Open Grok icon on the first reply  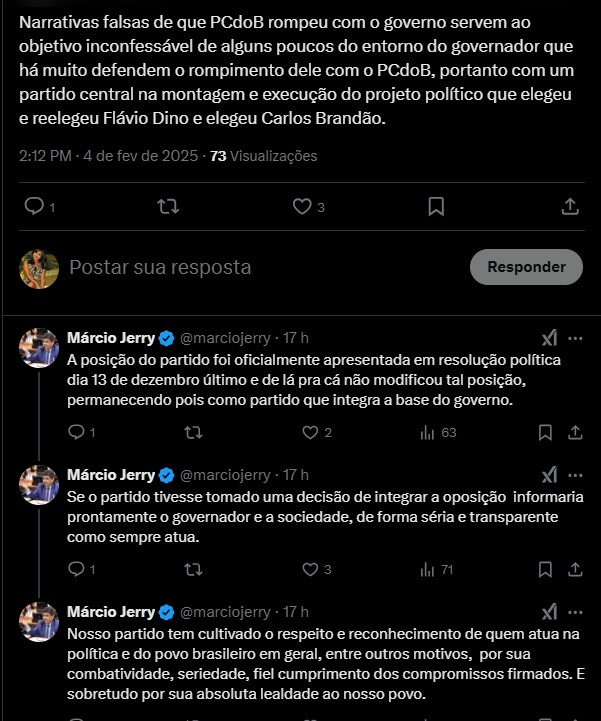click(x=549, y=338)
